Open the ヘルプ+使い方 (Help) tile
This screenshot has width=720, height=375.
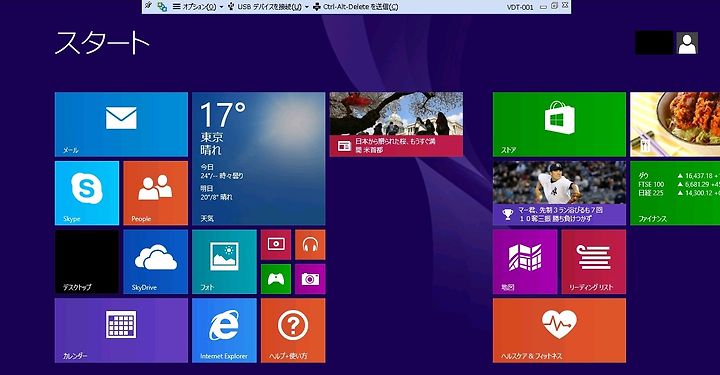[x=293, y=330]
